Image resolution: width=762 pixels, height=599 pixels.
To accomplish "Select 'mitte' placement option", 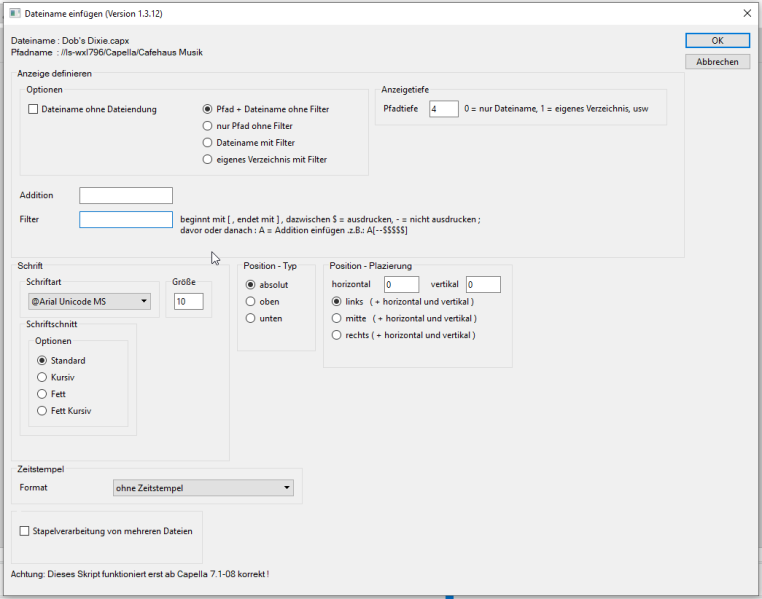I will coord(337,318).
